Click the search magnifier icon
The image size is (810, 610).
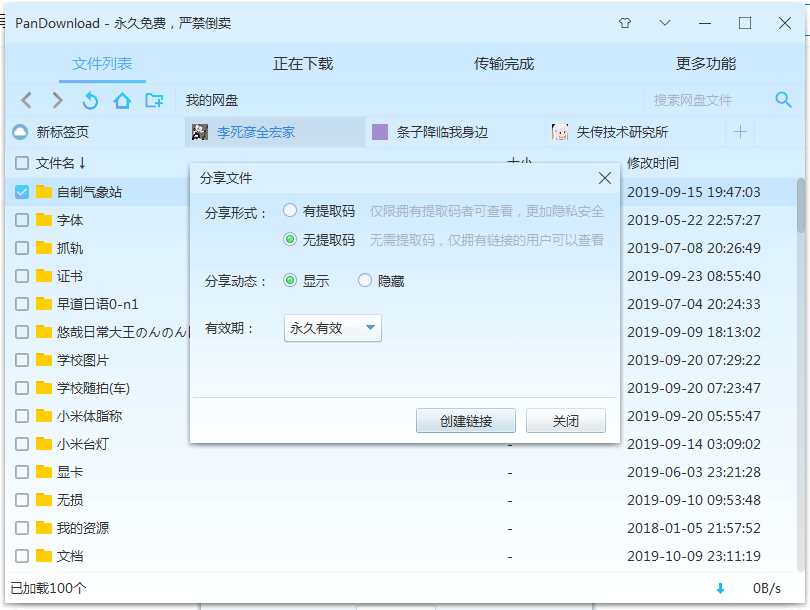click(783, 100)
